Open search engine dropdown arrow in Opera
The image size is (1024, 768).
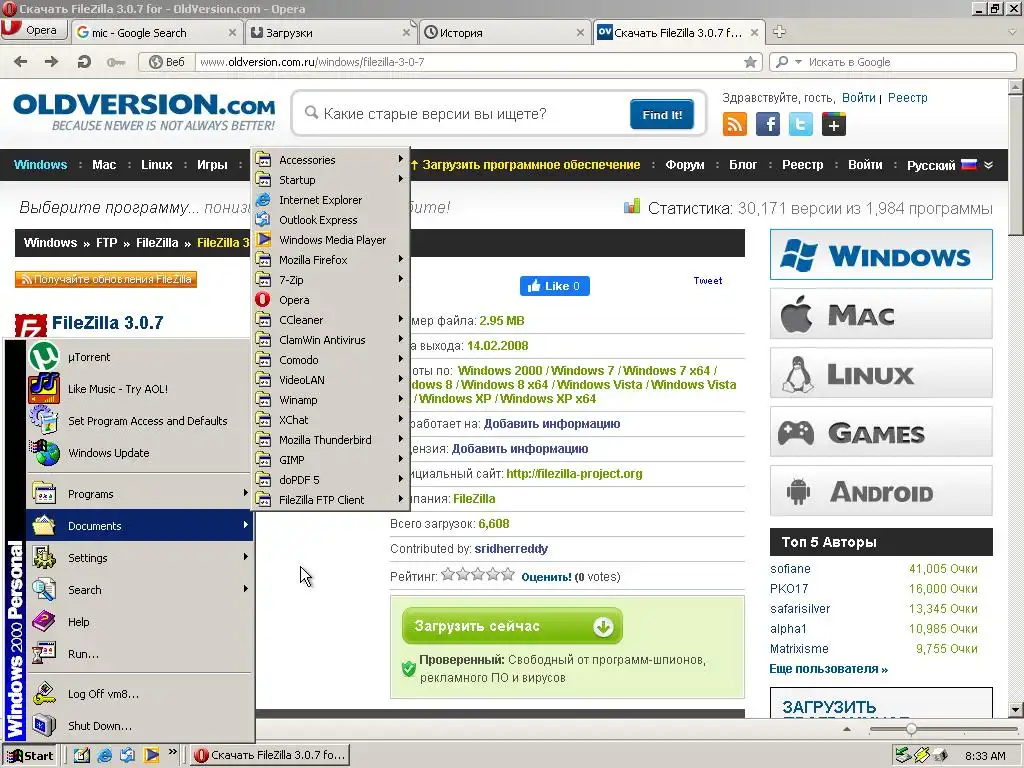[798, 62]
